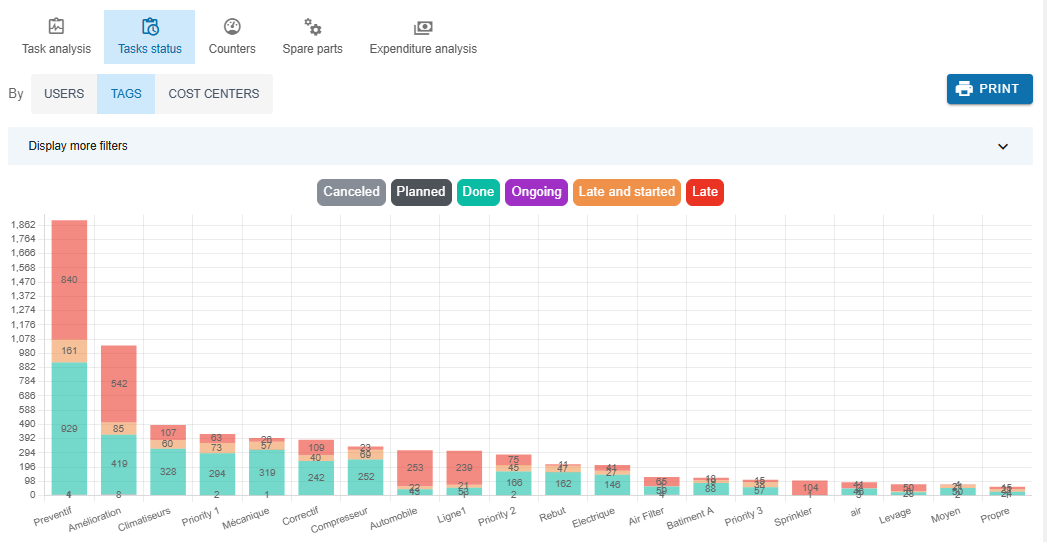
Task: Click the Ligne1 late segment 239
Action: 465,467
